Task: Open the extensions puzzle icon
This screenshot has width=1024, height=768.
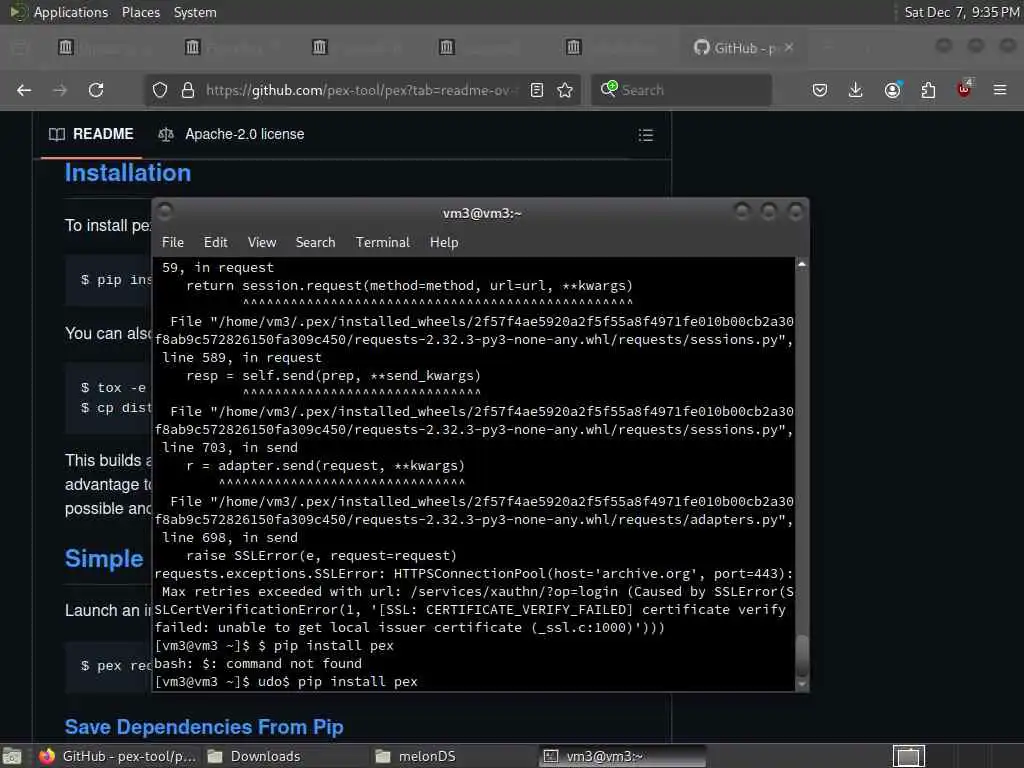Action: [928, 90]
